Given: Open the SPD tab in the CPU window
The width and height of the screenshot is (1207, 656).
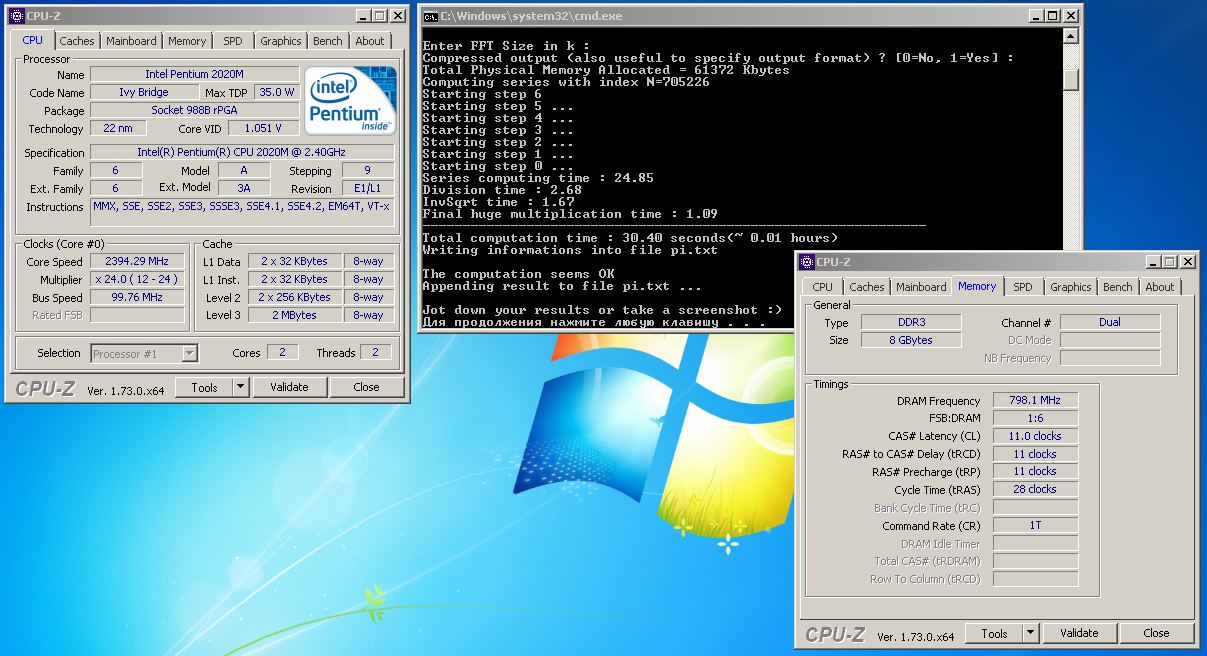Looking at the screenshot, I should click(233, 41).
